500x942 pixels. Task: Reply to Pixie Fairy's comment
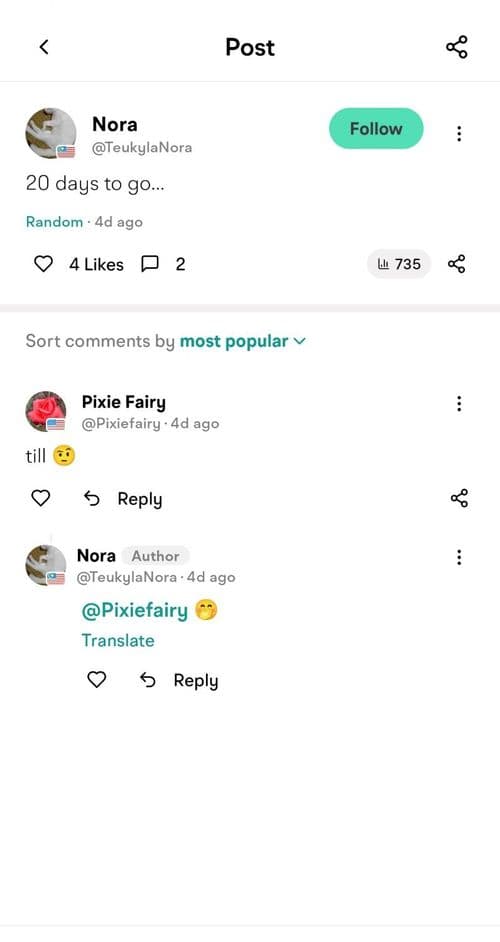pos(123,499)
